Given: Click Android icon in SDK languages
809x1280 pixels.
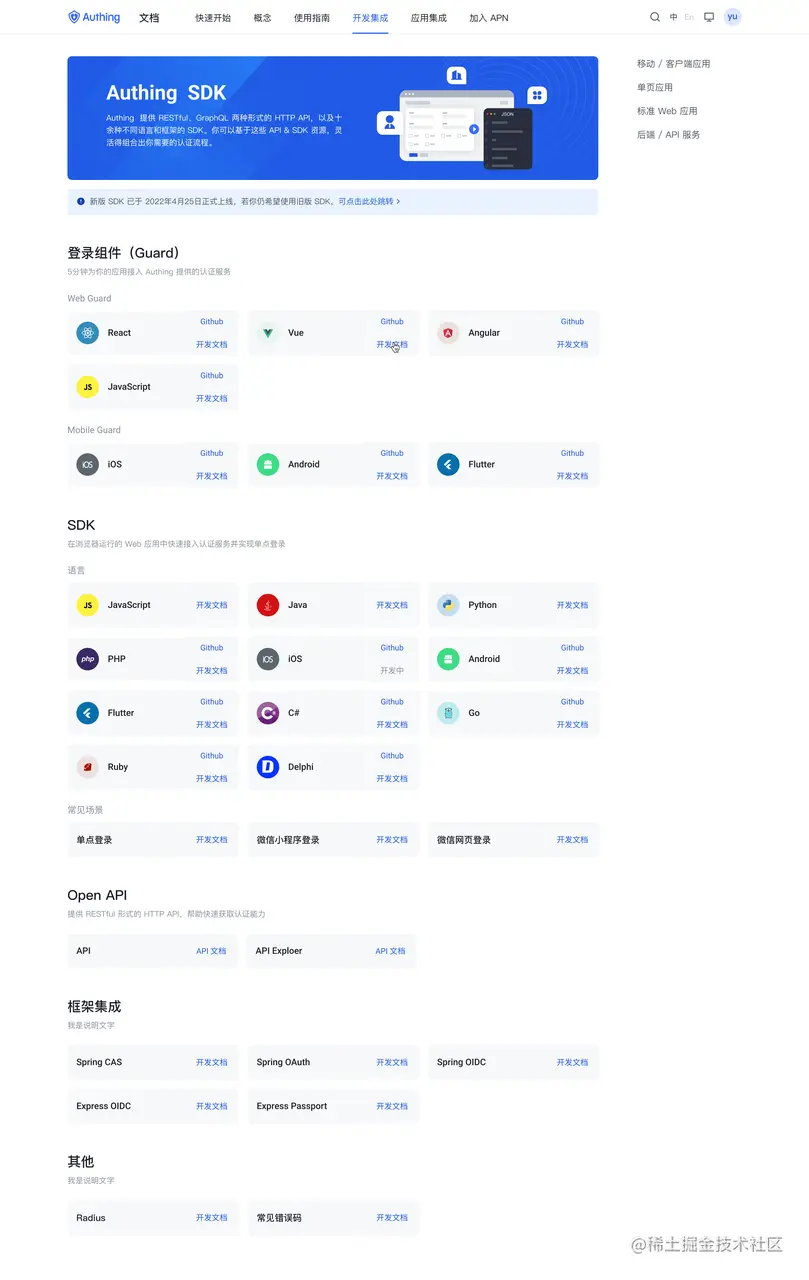Looking at the screenshot, I should click(x=448, y=659).
